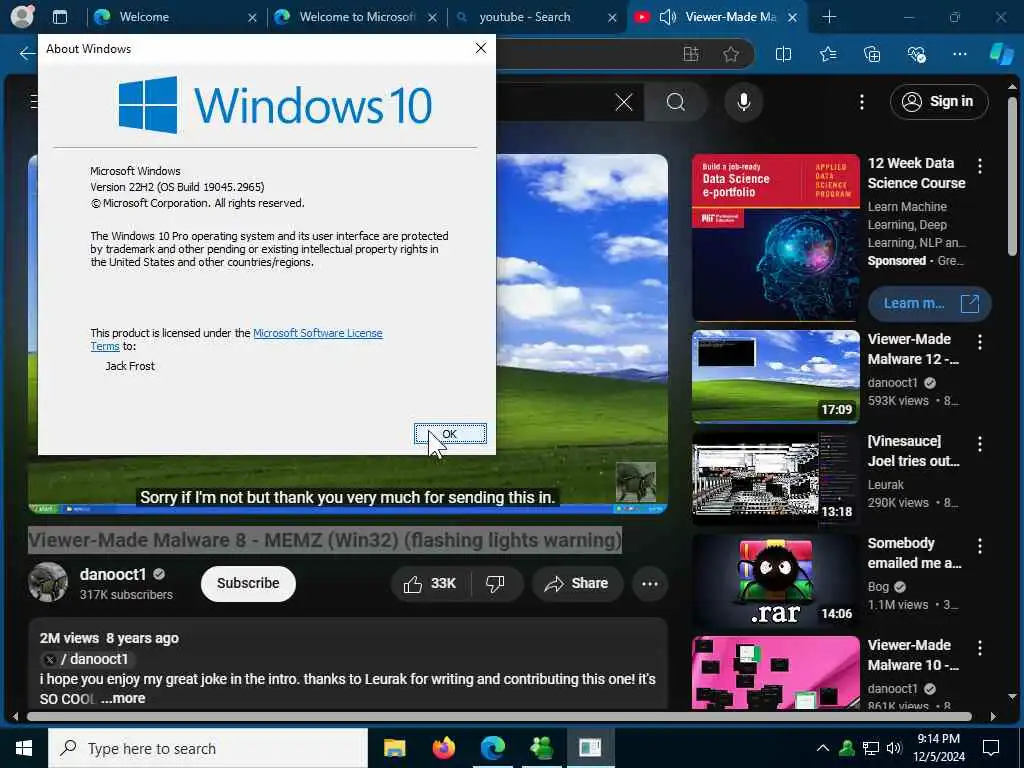1024x768 pixels.
Task: Click OK in About Windows dialog
Action: coord(450,434)
